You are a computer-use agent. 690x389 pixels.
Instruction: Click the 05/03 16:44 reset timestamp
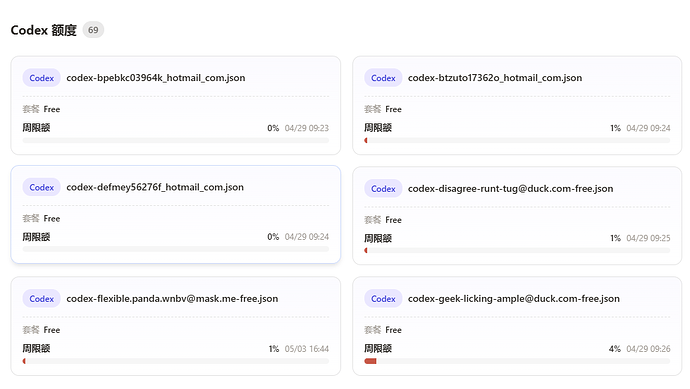point(307,349)
